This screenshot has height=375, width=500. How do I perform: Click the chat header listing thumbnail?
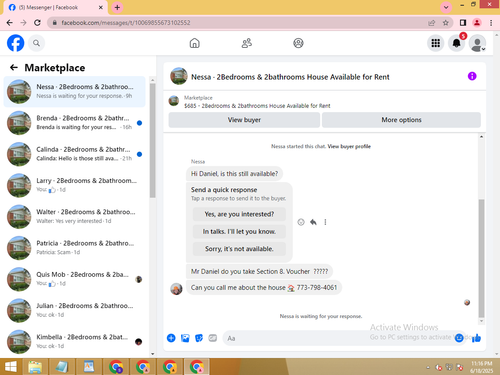pos(179,76)
